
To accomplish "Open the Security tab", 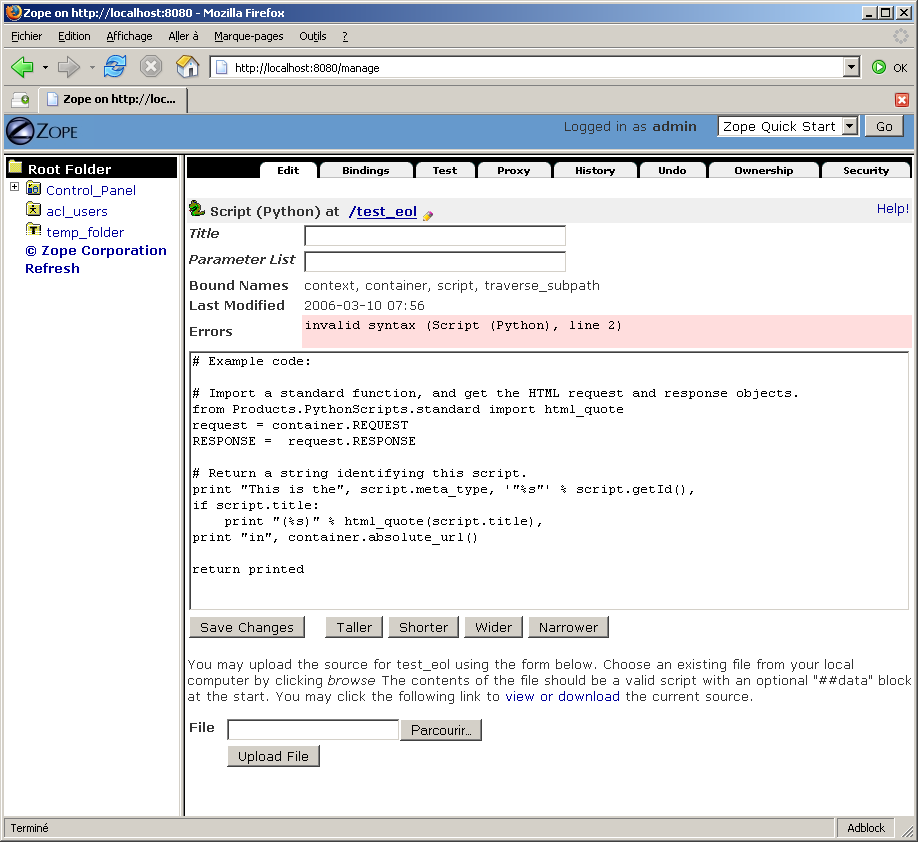I will click(x=865, y=170).
